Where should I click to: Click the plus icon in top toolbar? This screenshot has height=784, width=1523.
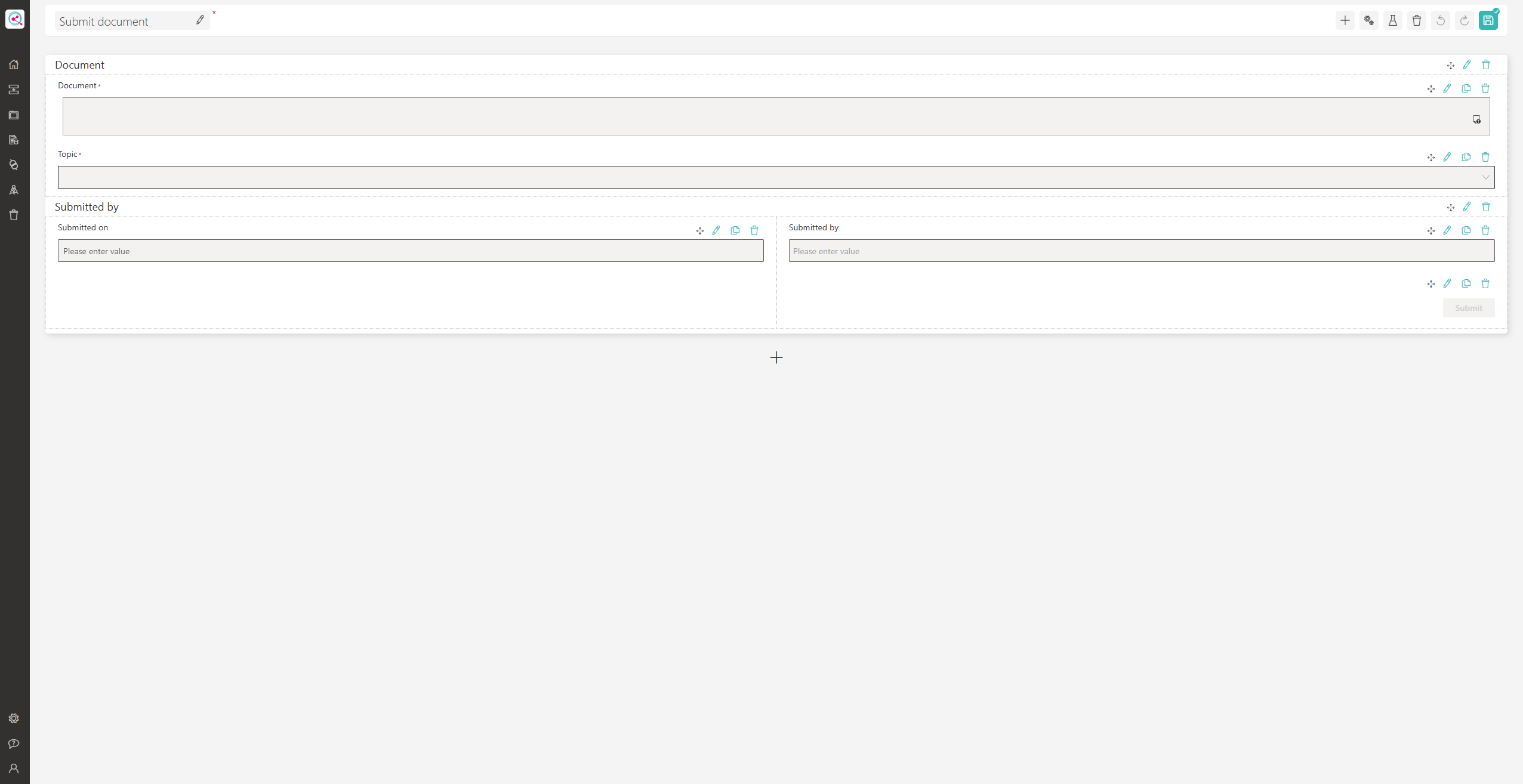coord(1345,21)
